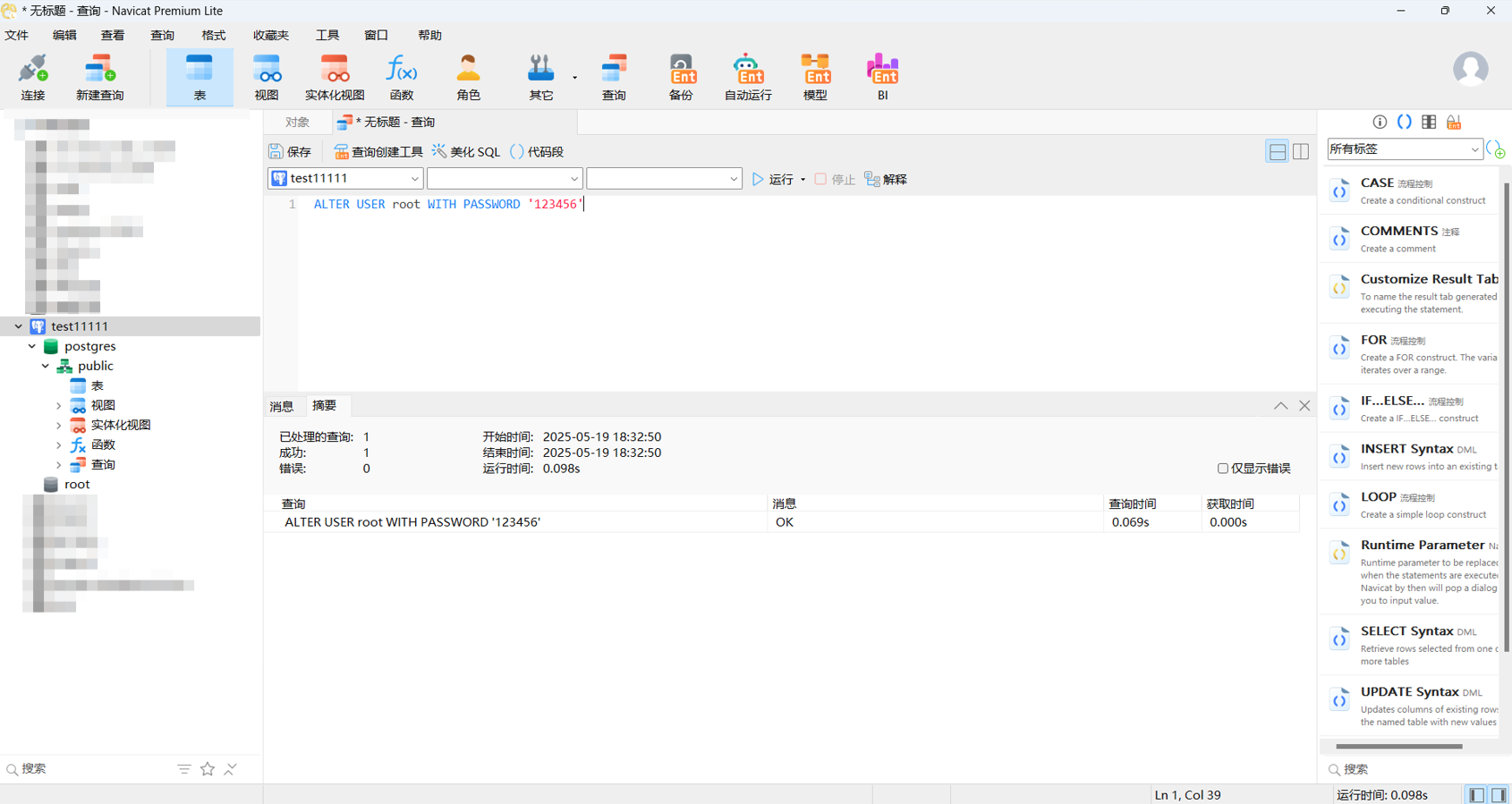Viewport: 1512px width, 804px height.
Task: Toggle the horizontal split layout button
Action: tap(1277, 152)
